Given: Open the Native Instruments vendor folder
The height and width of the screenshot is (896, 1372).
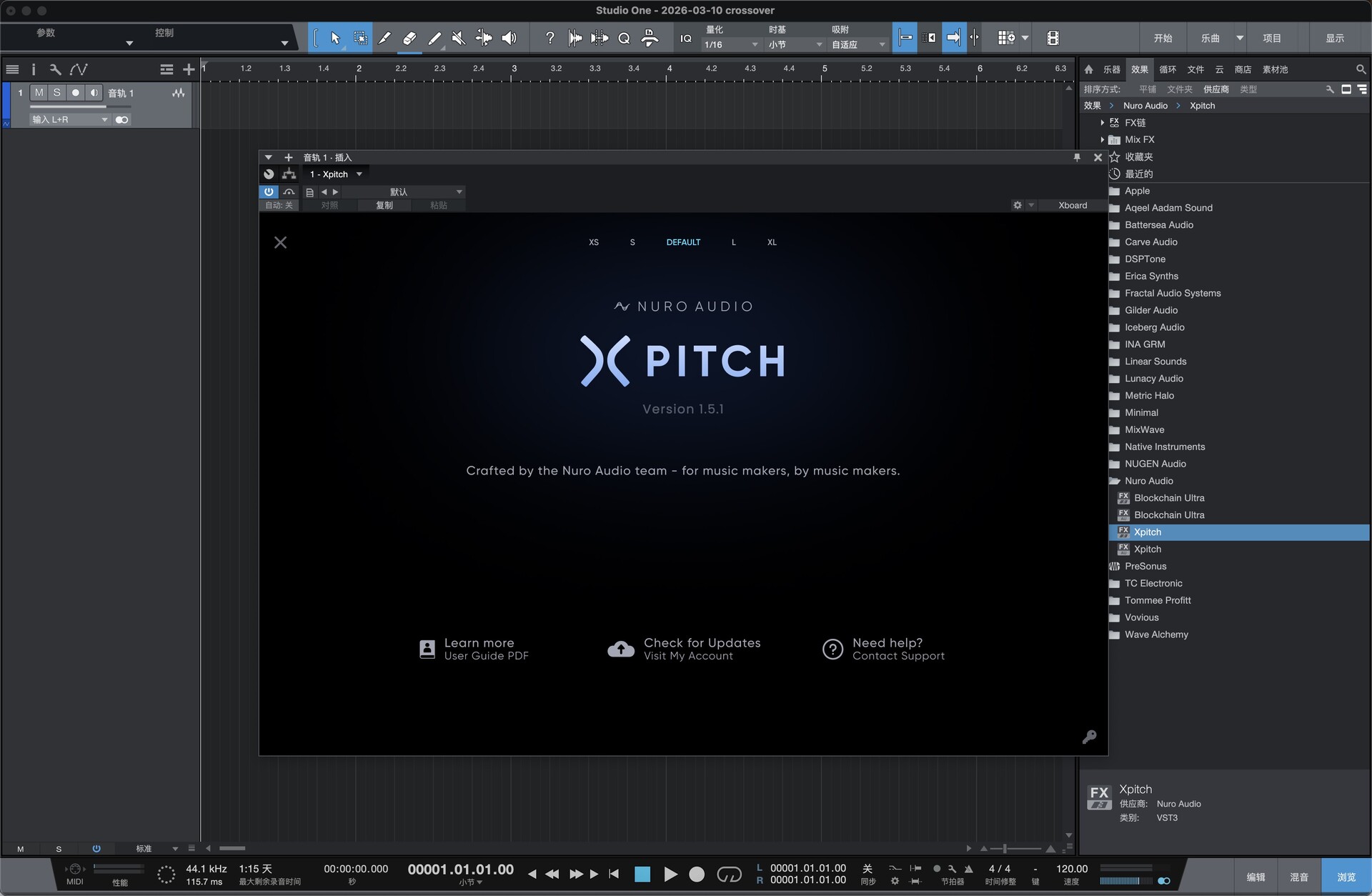Looking at the screenshot, I should 1164,447.
